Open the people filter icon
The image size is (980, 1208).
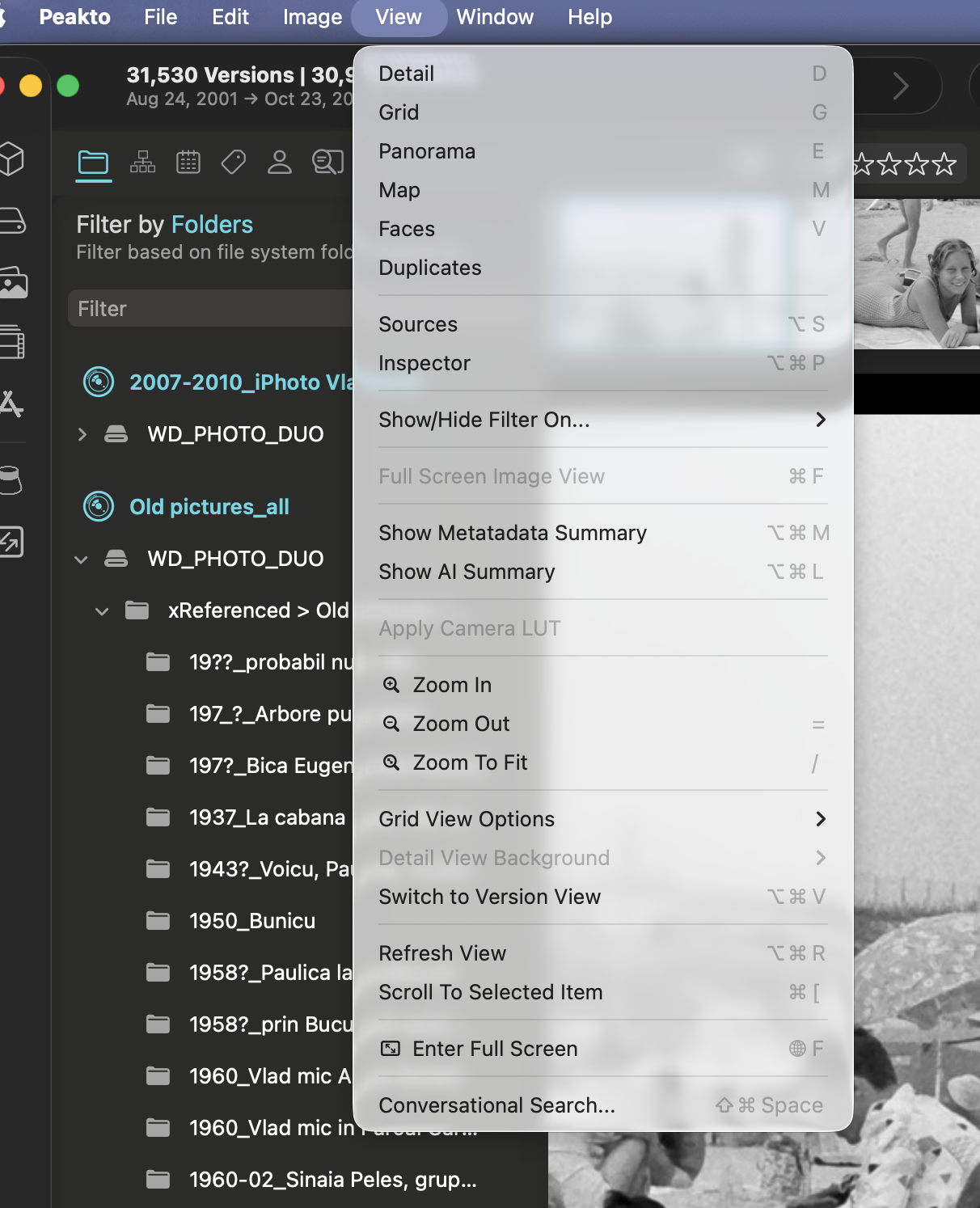click(280, 163)
